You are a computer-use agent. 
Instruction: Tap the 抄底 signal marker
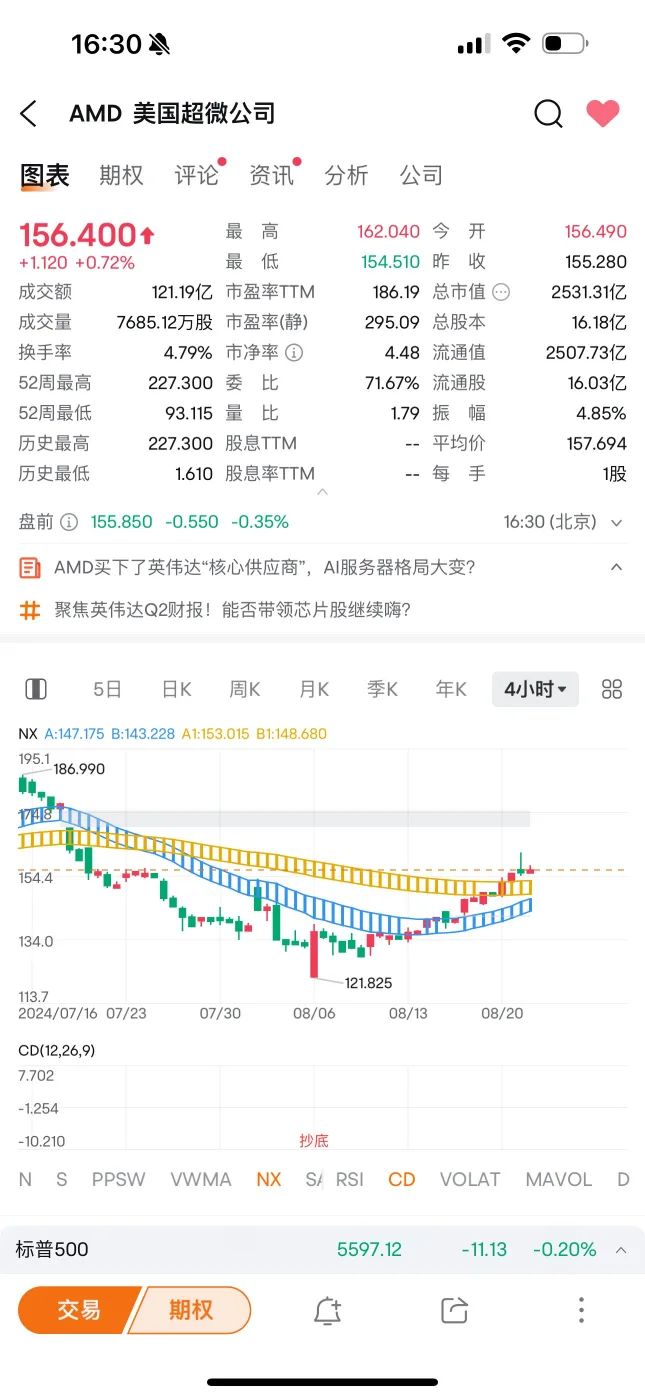(314, 1140)
